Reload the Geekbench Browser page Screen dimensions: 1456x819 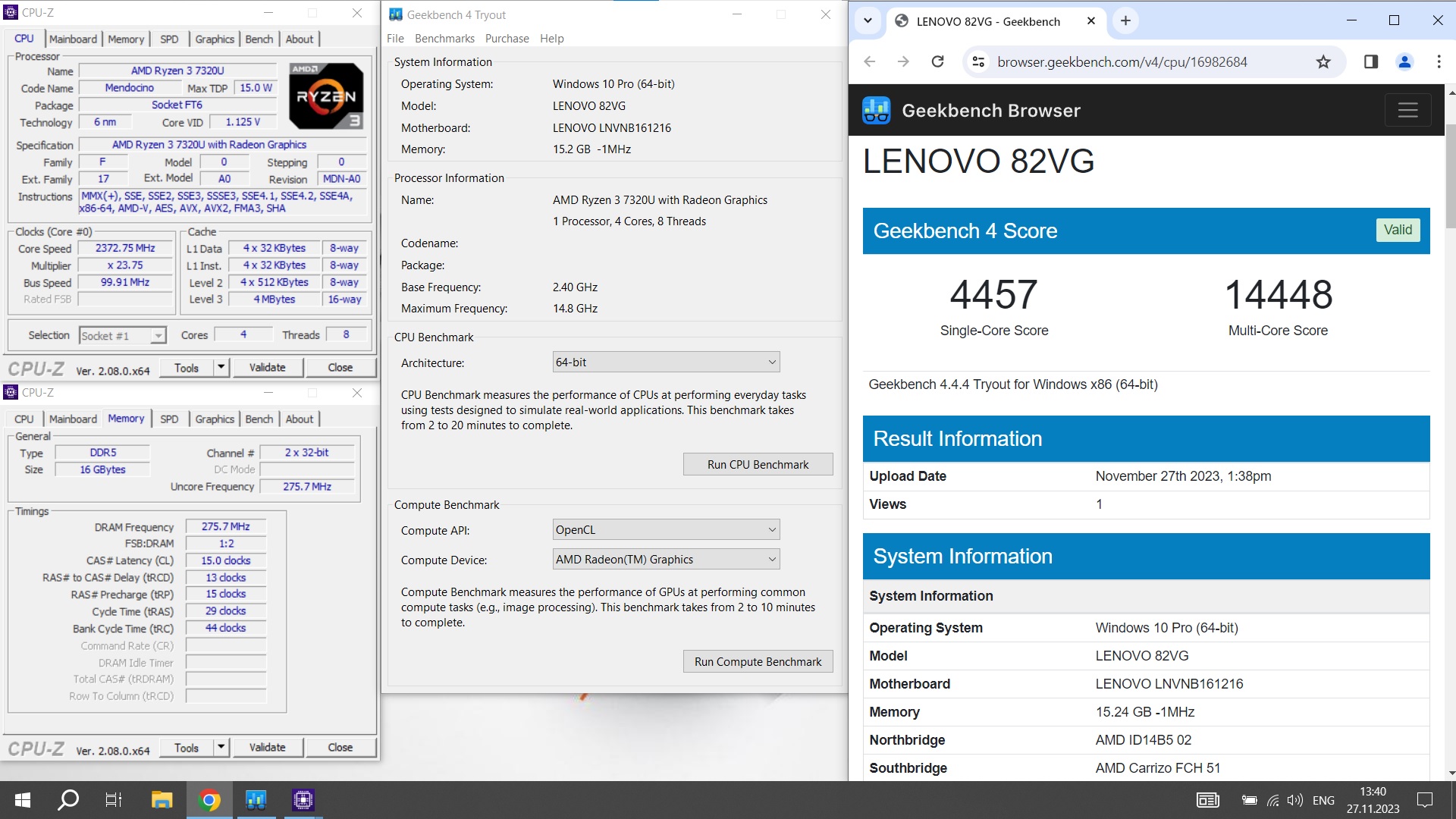[x=937, y=62]
